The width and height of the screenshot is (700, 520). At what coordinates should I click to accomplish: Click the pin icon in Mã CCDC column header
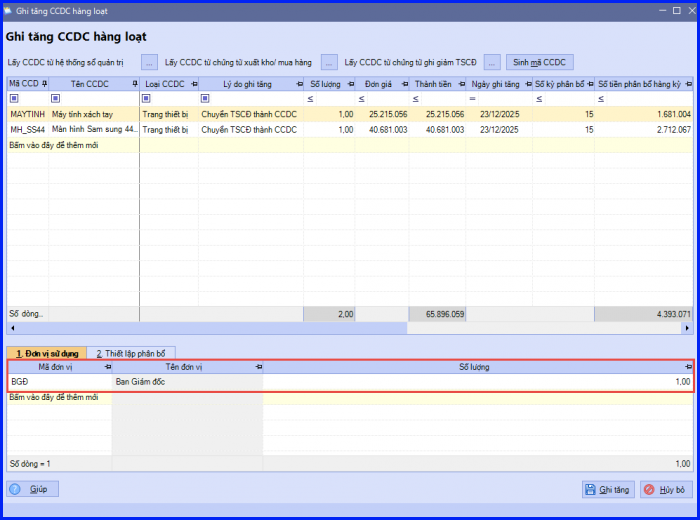pos(44,83)
